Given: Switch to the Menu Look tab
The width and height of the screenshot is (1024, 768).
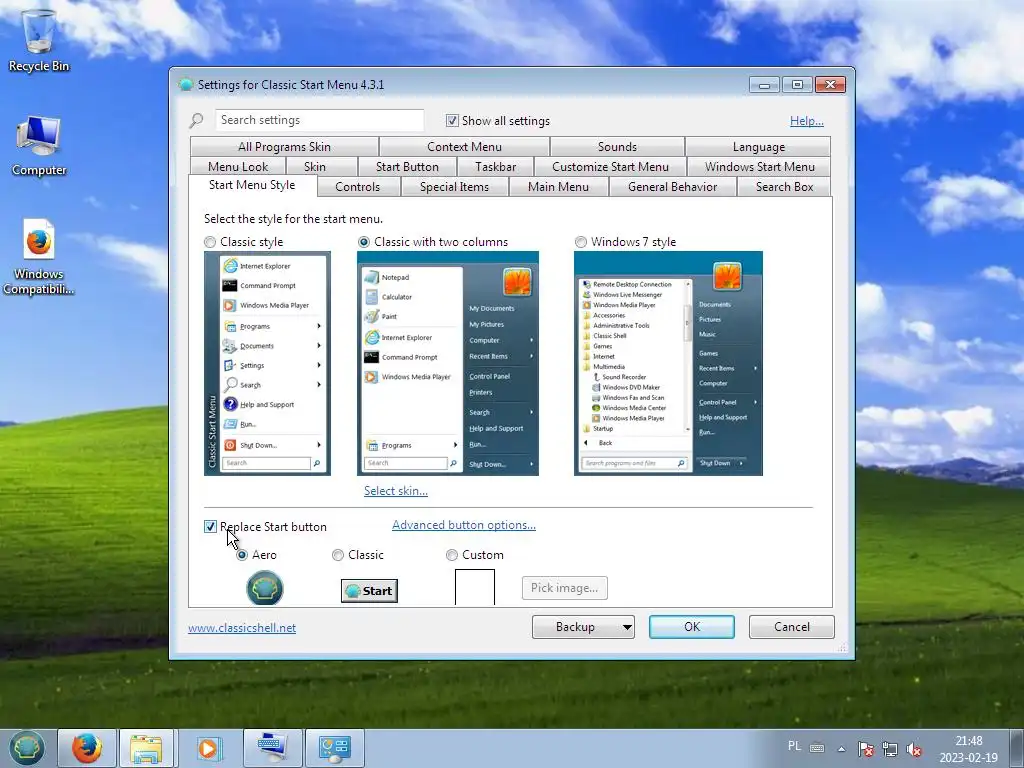Looking at the screenshot, I should tap(238, 167).
